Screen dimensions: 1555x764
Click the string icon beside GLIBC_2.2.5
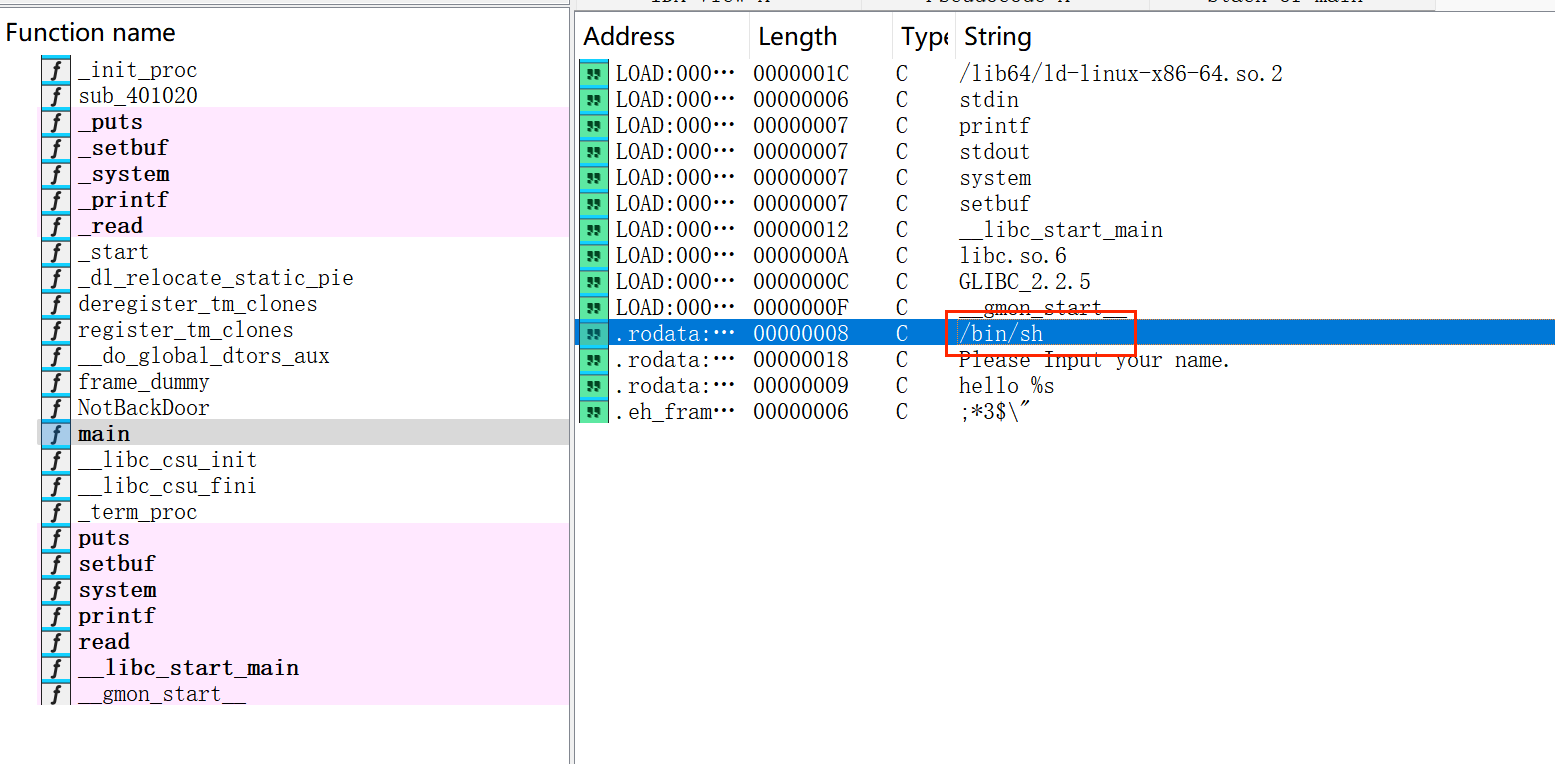point(593,281)
